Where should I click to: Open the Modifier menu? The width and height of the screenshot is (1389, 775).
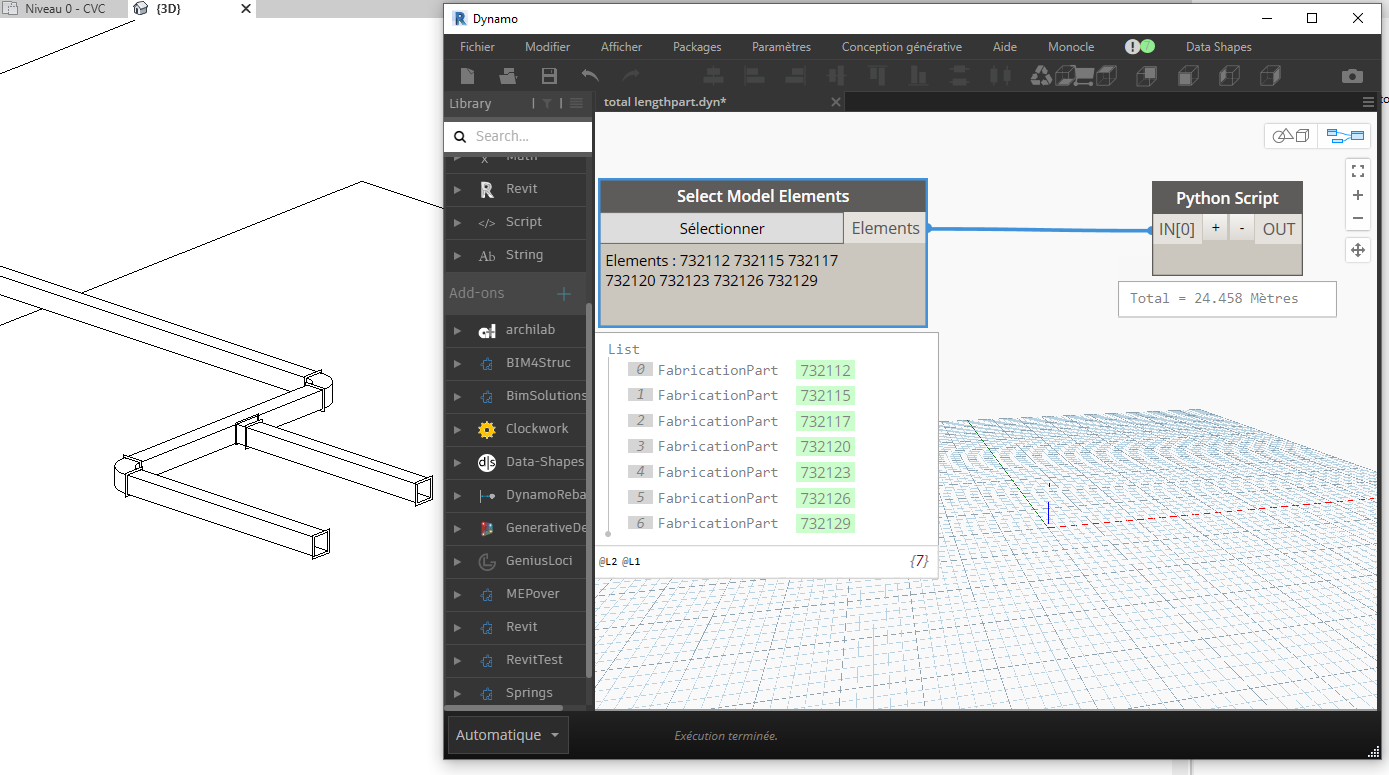(x=547, y=47)
